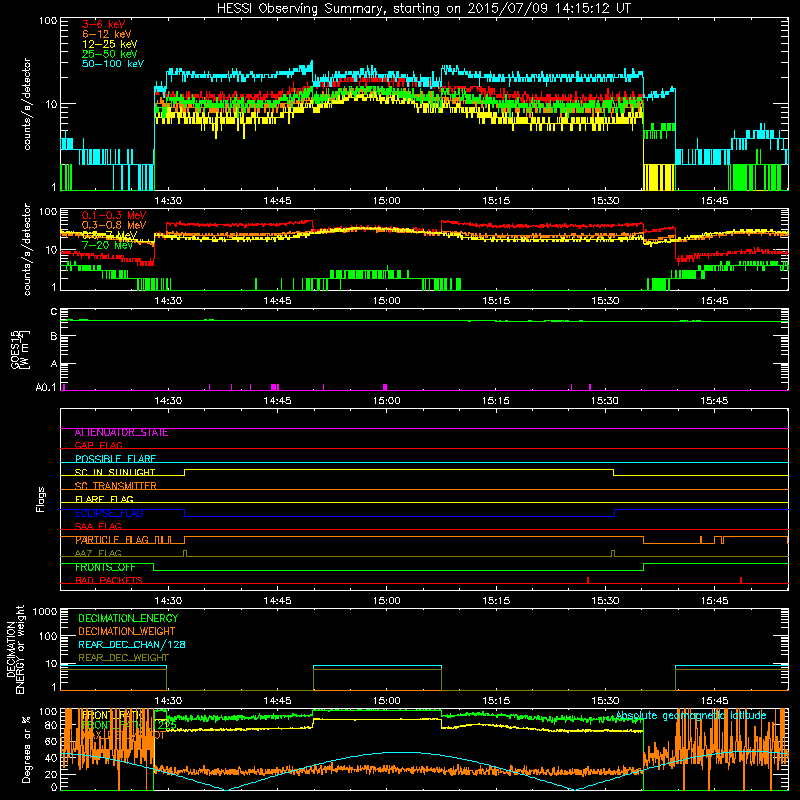The image size is (800, 800).
Task: Click the yellow 12-25 keV legend label
Action: 109,44
